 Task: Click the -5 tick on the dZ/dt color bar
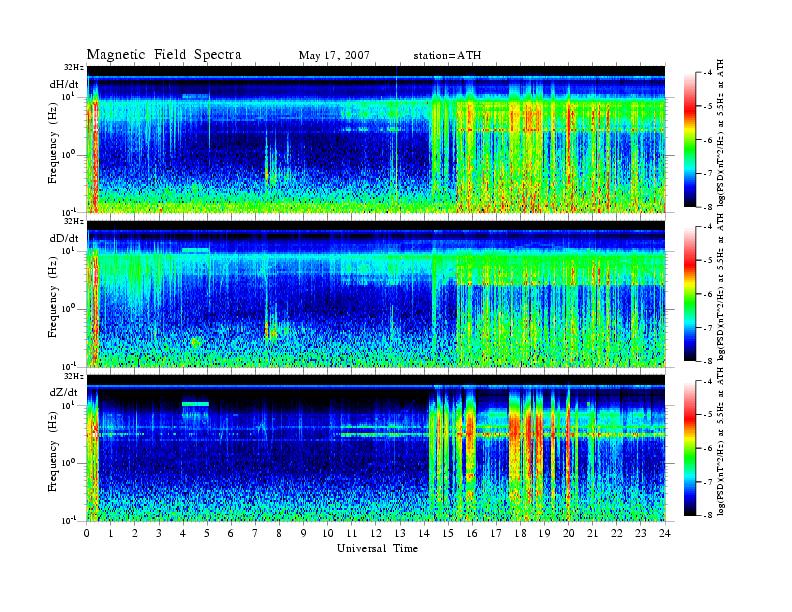coord(708,414)
